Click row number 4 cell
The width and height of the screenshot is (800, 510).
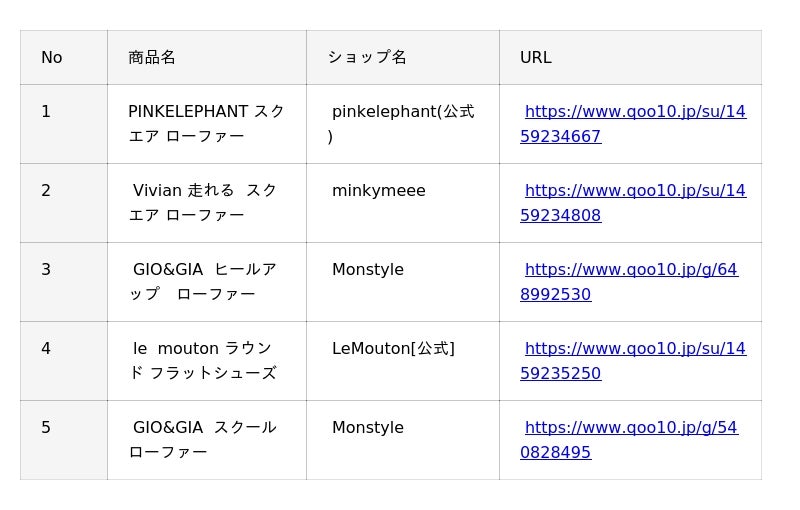tap(46, 349)
